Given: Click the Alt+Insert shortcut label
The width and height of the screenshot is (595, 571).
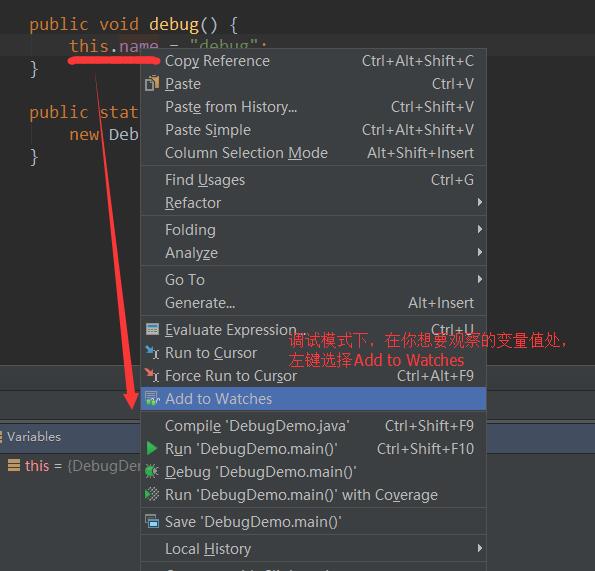Looking at the screenshot, I should [441, 303].
